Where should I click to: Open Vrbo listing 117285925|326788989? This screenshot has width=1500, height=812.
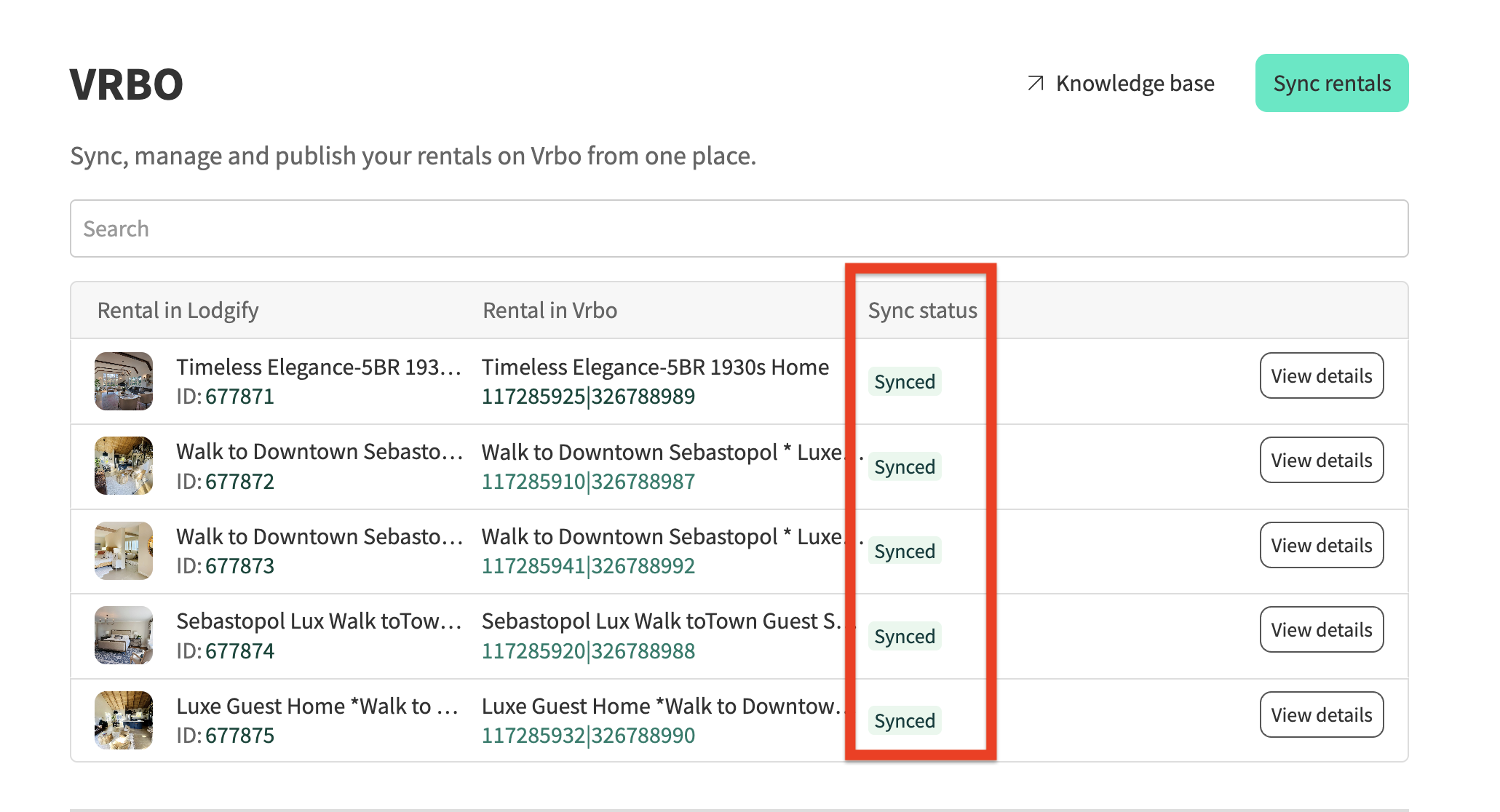coord(588,397)
